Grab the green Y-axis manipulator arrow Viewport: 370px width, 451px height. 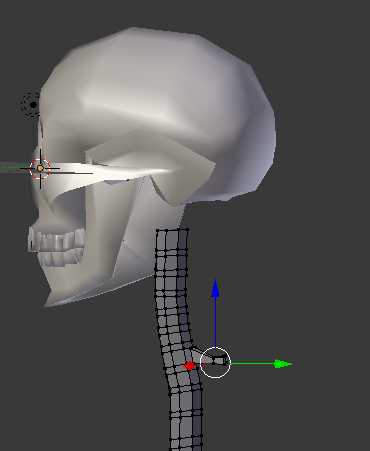click(283, 364)
